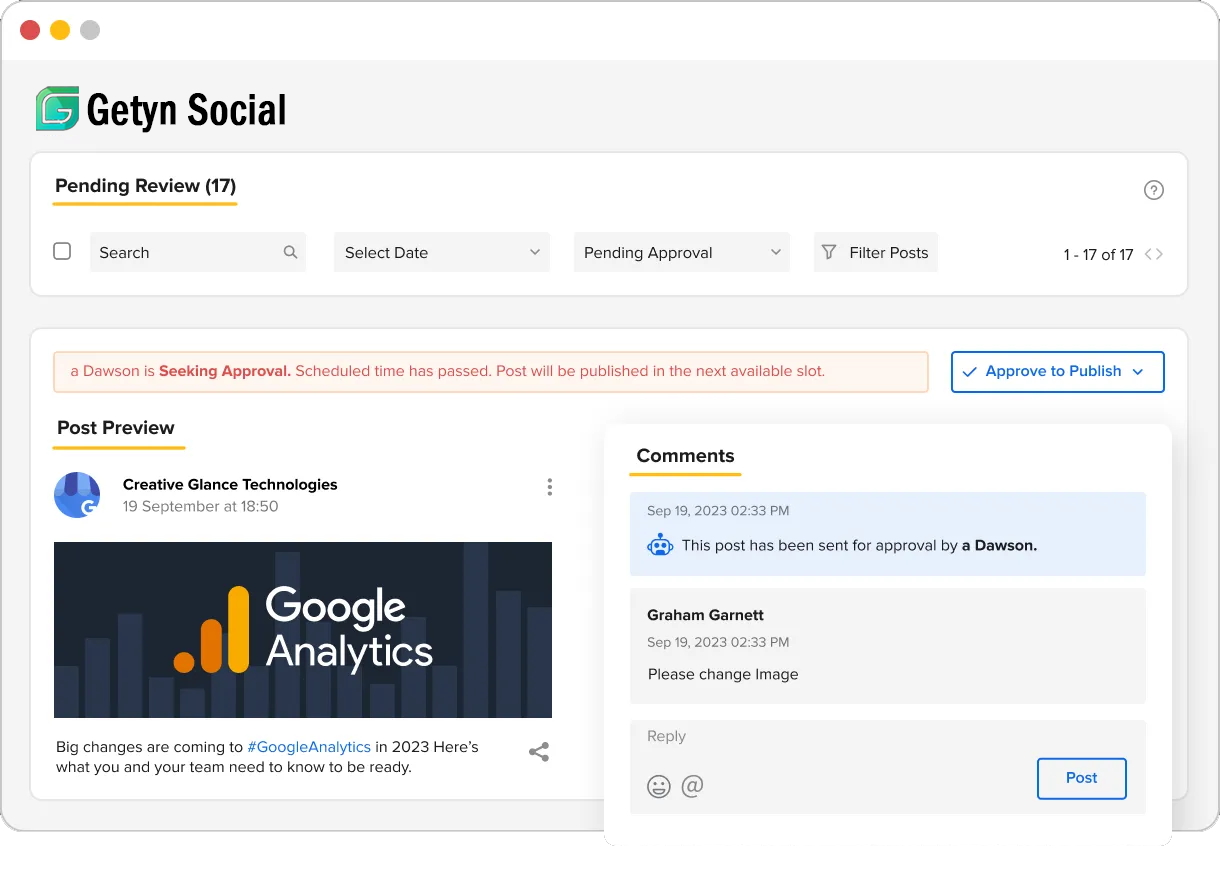Open the emoji picker in the reply box

point(659,786)
